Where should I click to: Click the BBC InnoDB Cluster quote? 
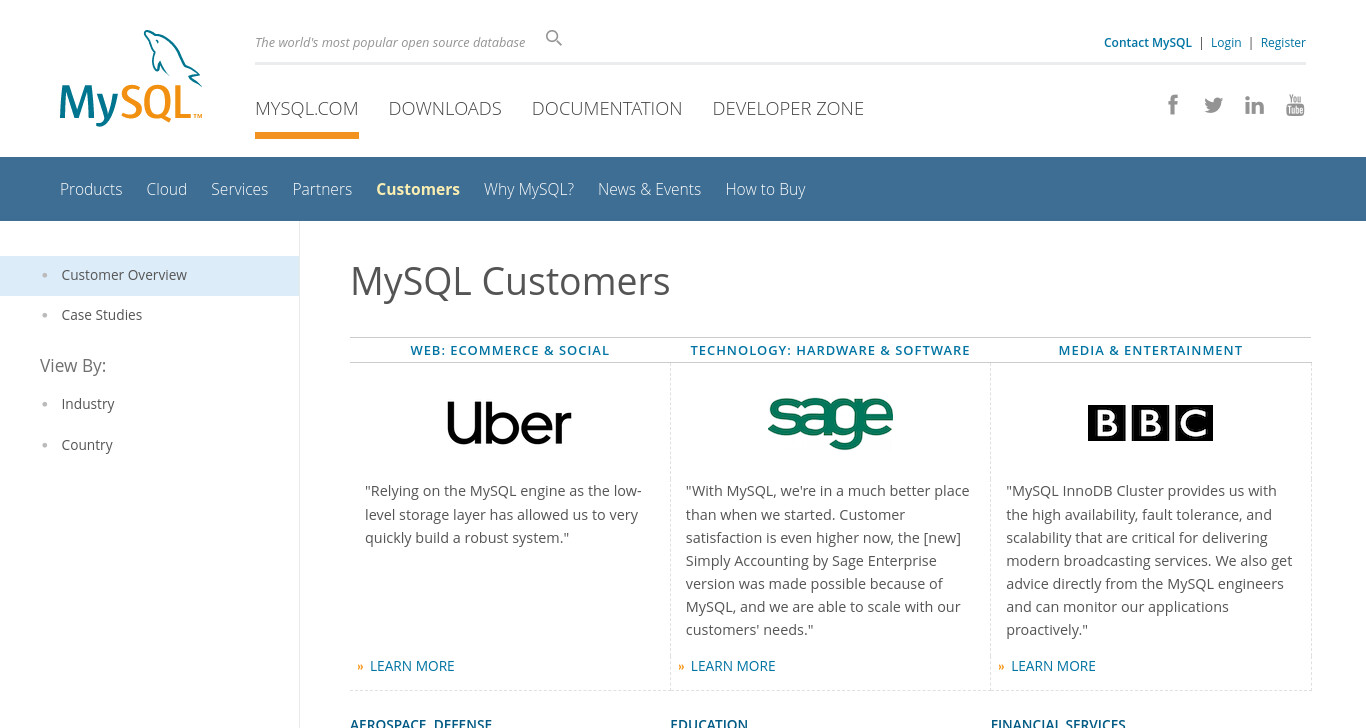pos(1149,560)
